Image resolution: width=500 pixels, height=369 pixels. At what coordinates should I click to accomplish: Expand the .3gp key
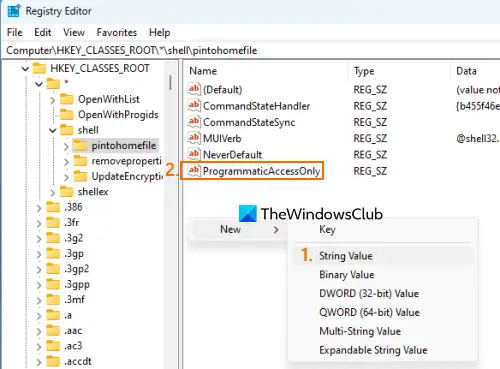coord(39,254)
